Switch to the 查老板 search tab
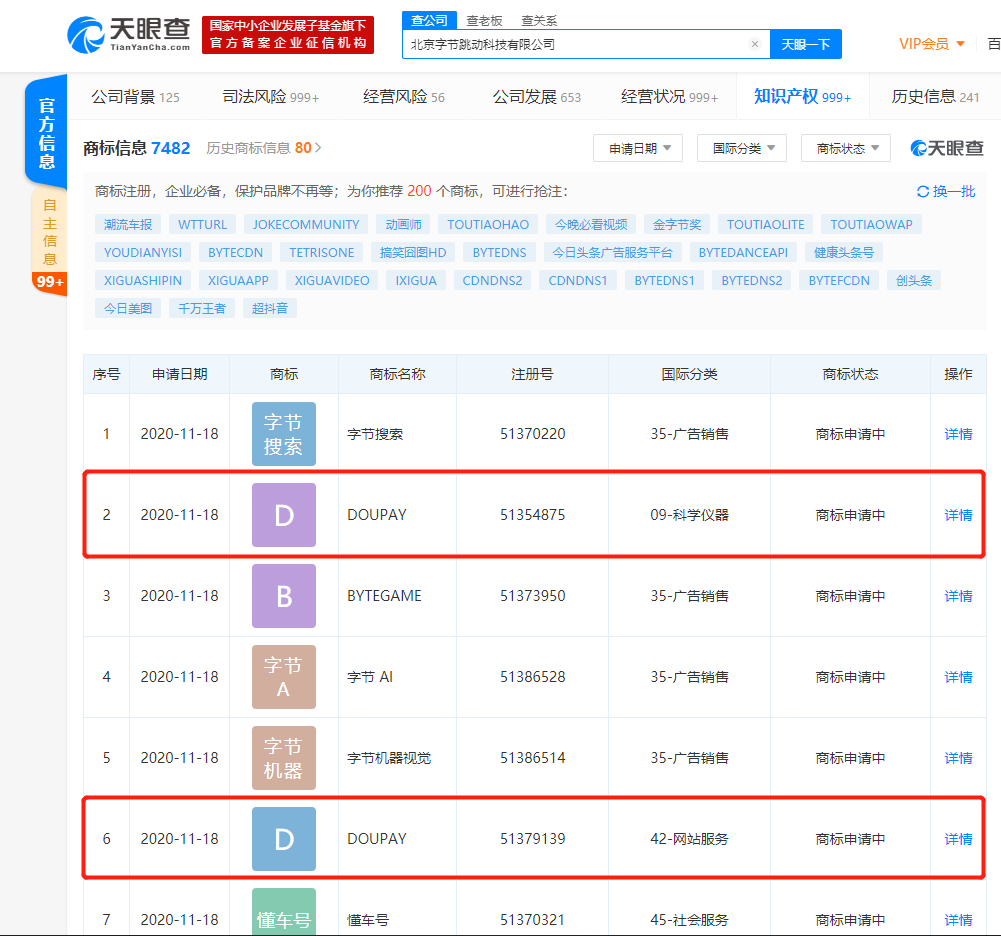 [x=484, y=21]
